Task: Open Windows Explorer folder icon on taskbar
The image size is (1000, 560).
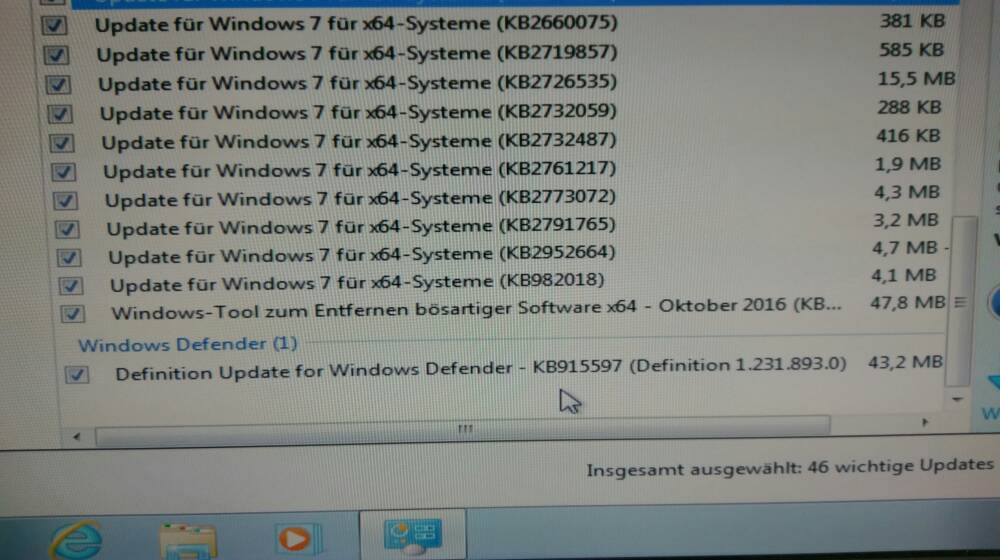Action: (188, 541)
